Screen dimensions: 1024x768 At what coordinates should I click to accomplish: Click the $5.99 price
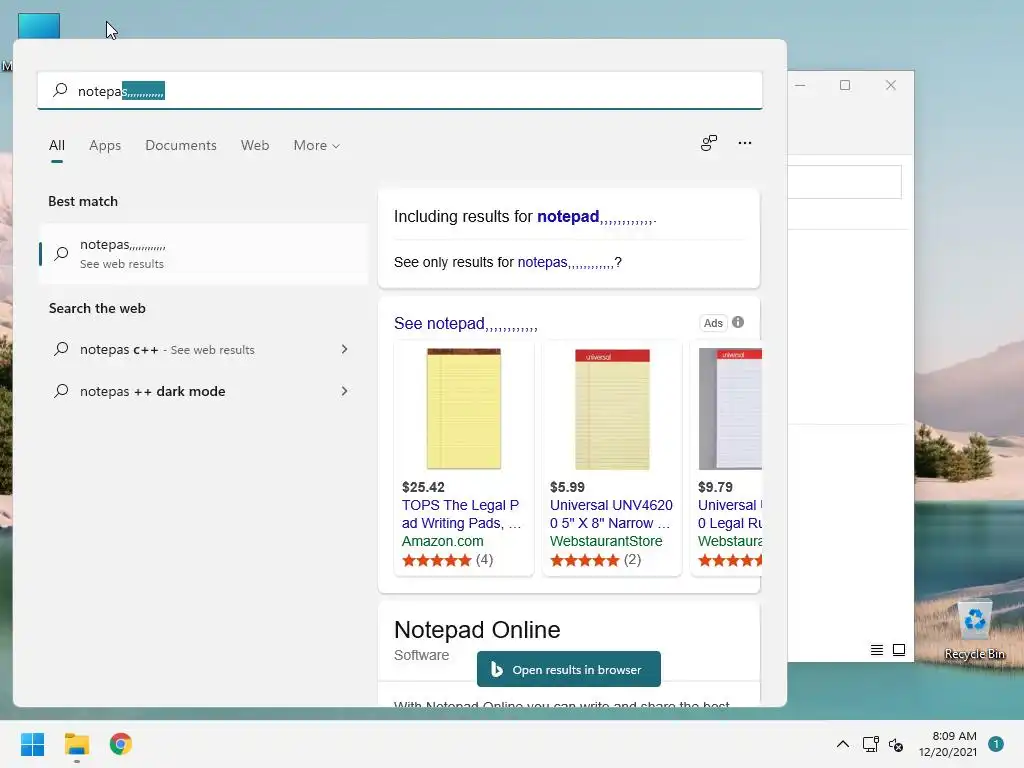pyautogui.click(x=568, y=487)
